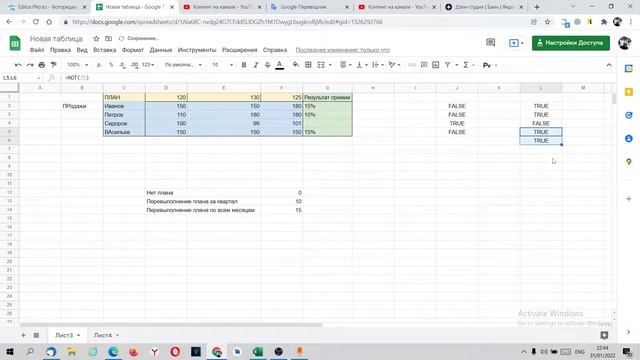Open the fill color picker
Screen dimensions: 640x360
coord(296,65)
